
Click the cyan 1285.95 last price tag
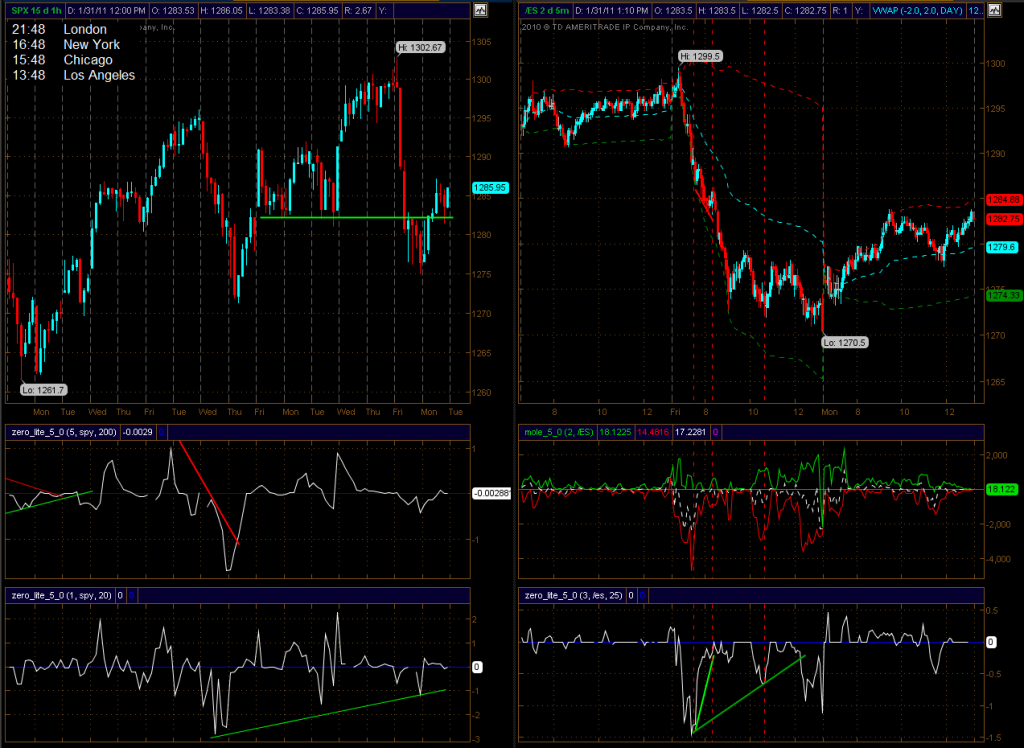[490, 187]
